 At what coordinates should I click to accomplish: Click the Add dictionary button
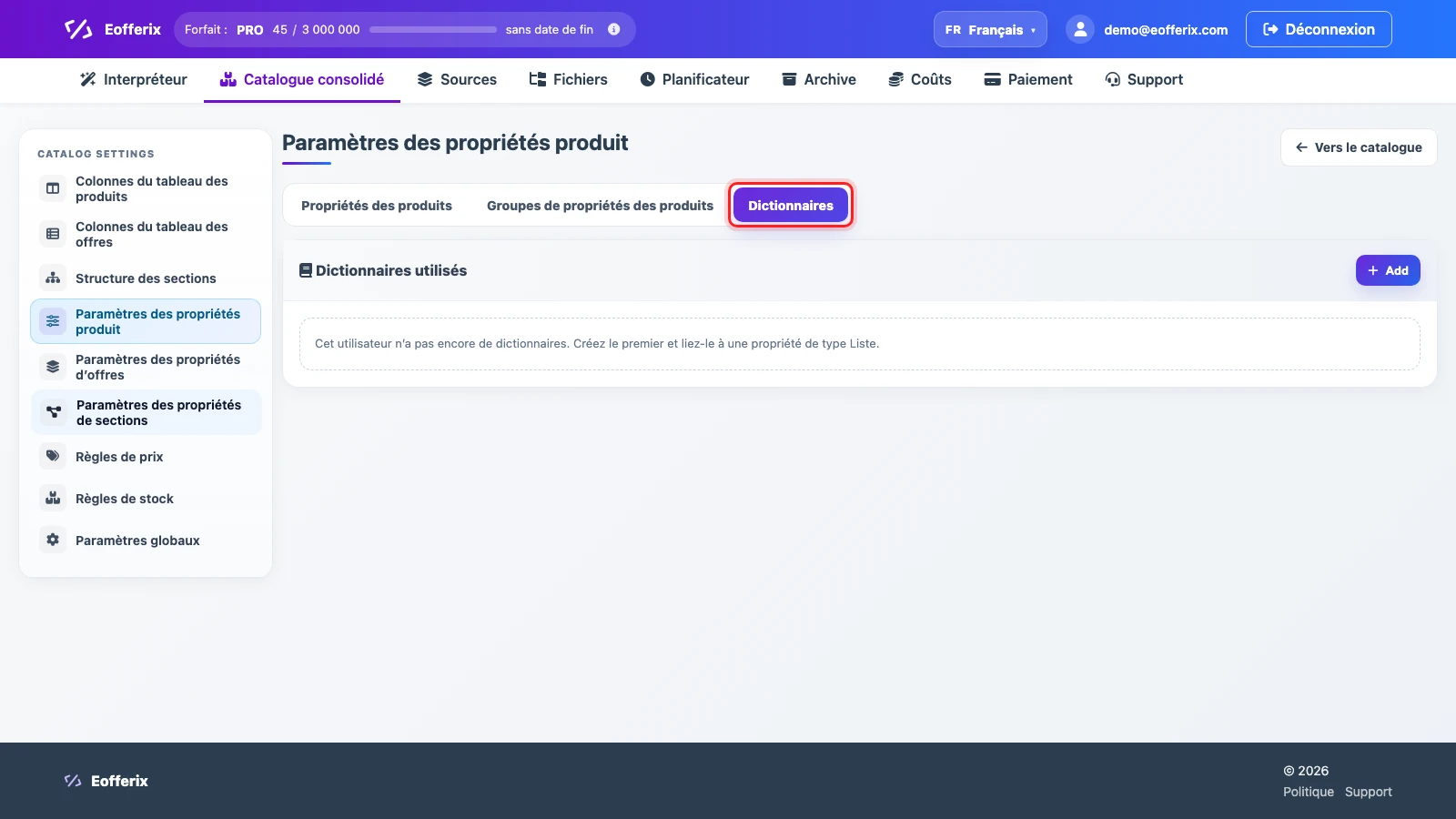tap(1388, 270)
